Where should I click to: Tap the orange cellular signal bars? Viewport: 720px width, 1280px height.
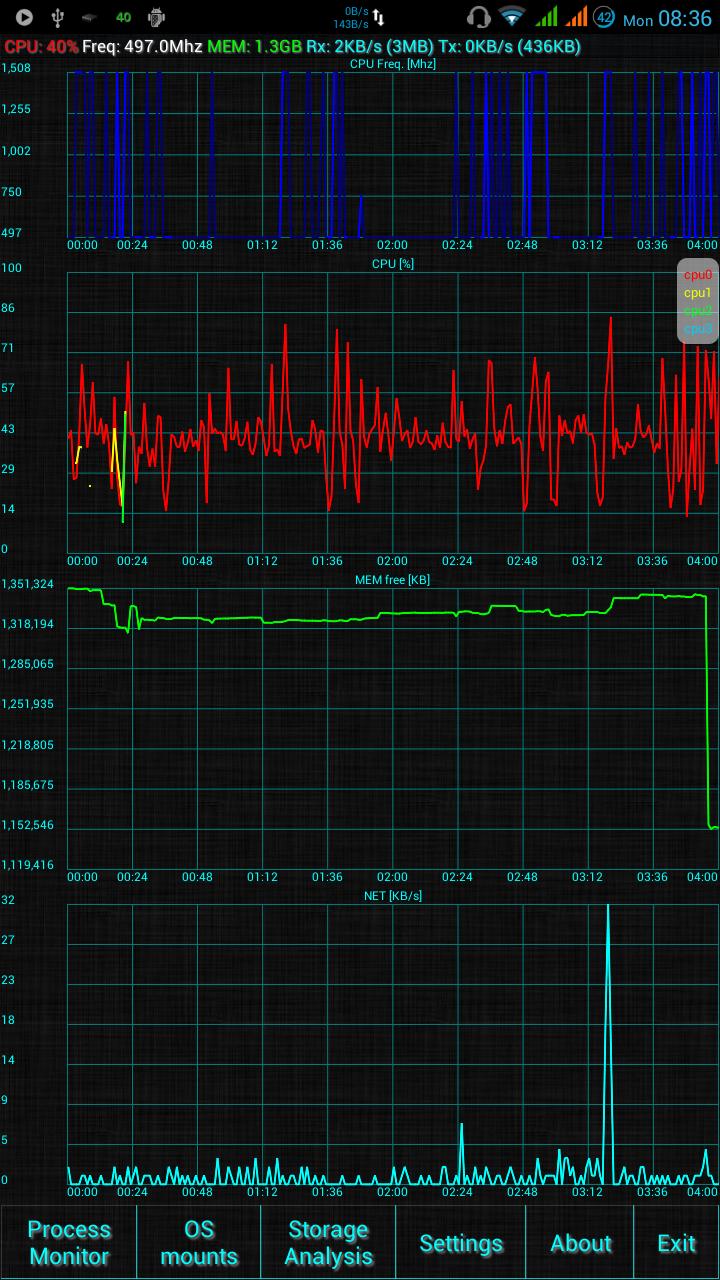[x=576, y=17]
